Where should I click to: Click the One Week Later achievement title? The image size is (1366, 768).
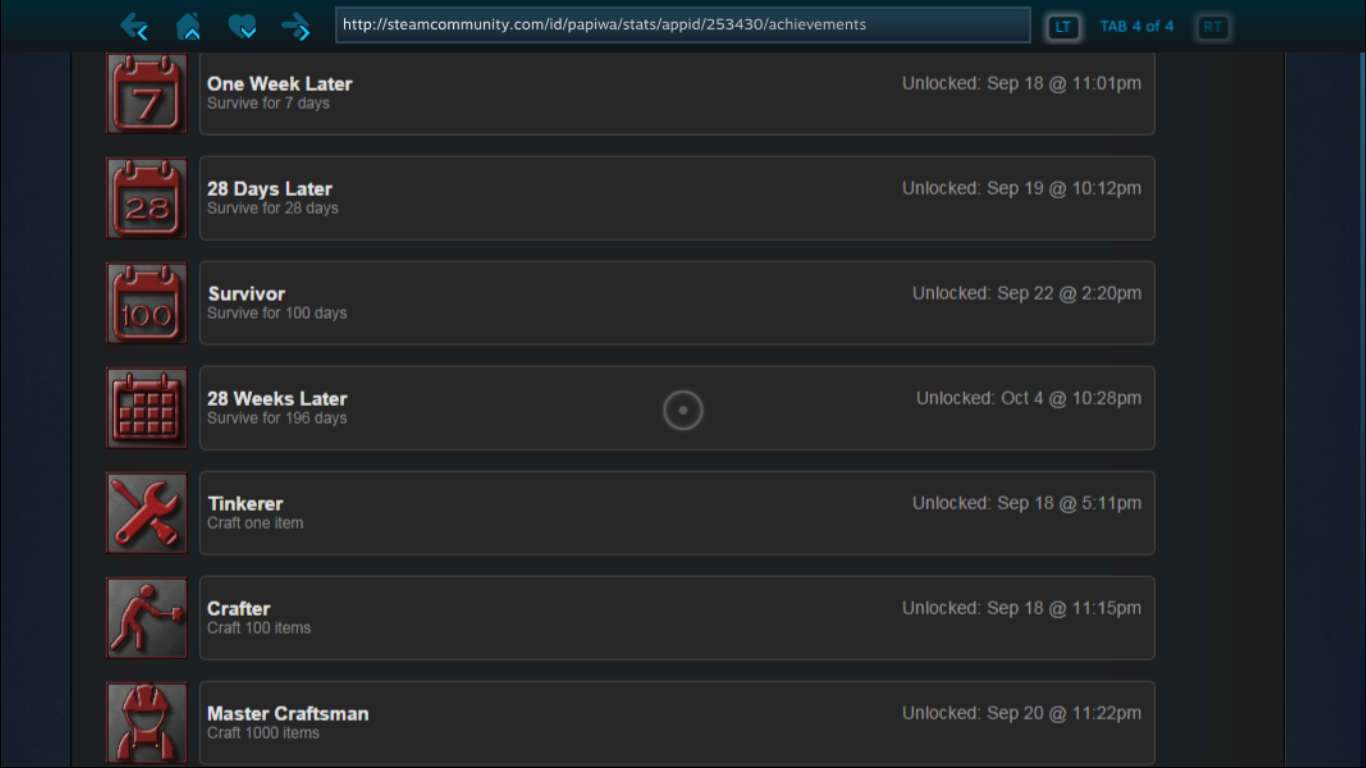(280, 84)
